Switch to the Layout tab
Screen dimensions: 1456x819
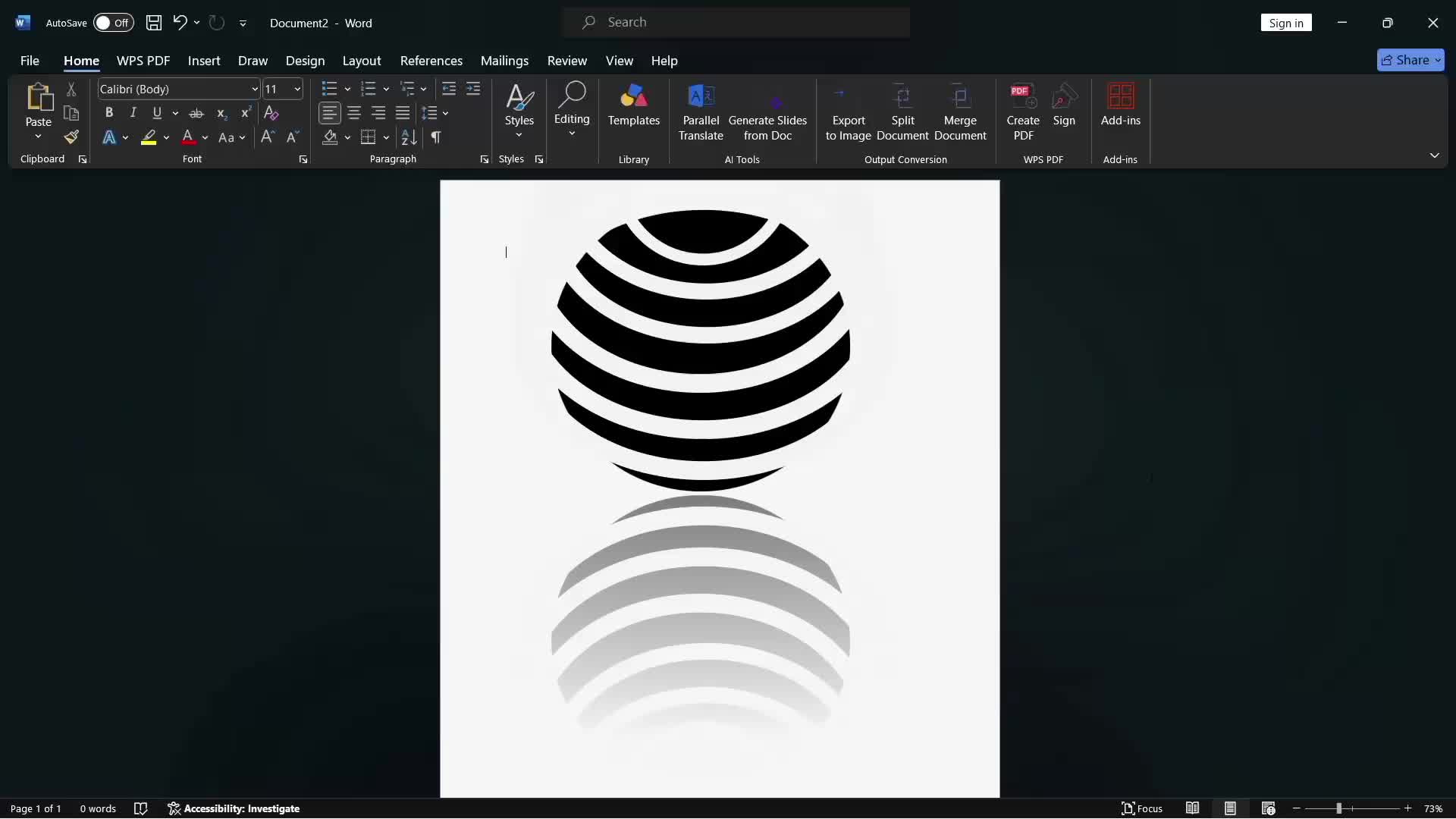click(x=362, y=61)
